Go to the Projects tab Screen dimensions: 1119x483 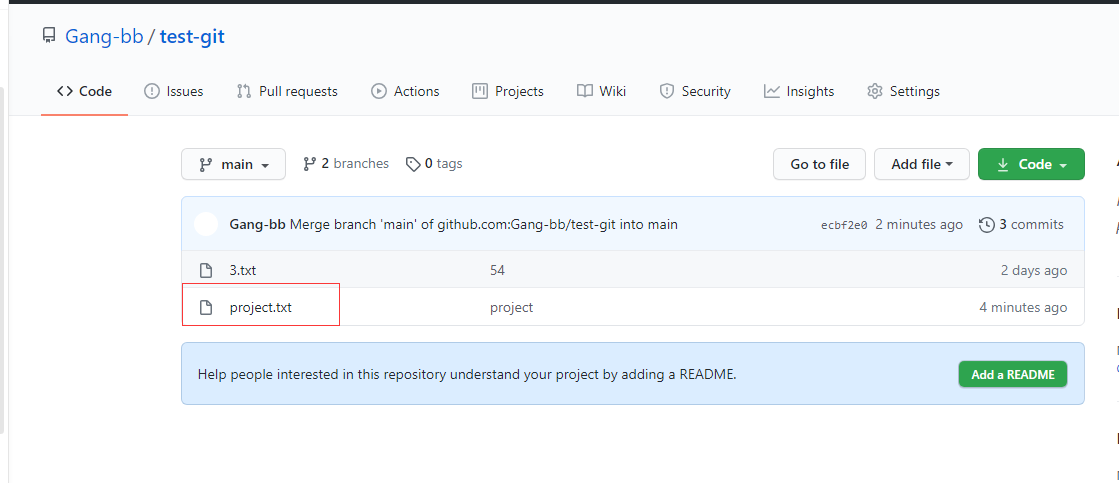507,91
